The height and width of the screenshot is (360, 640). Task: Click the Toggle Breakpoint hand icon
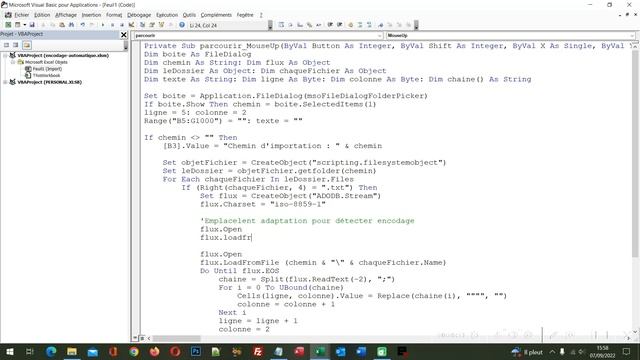[x=350, y=25]
